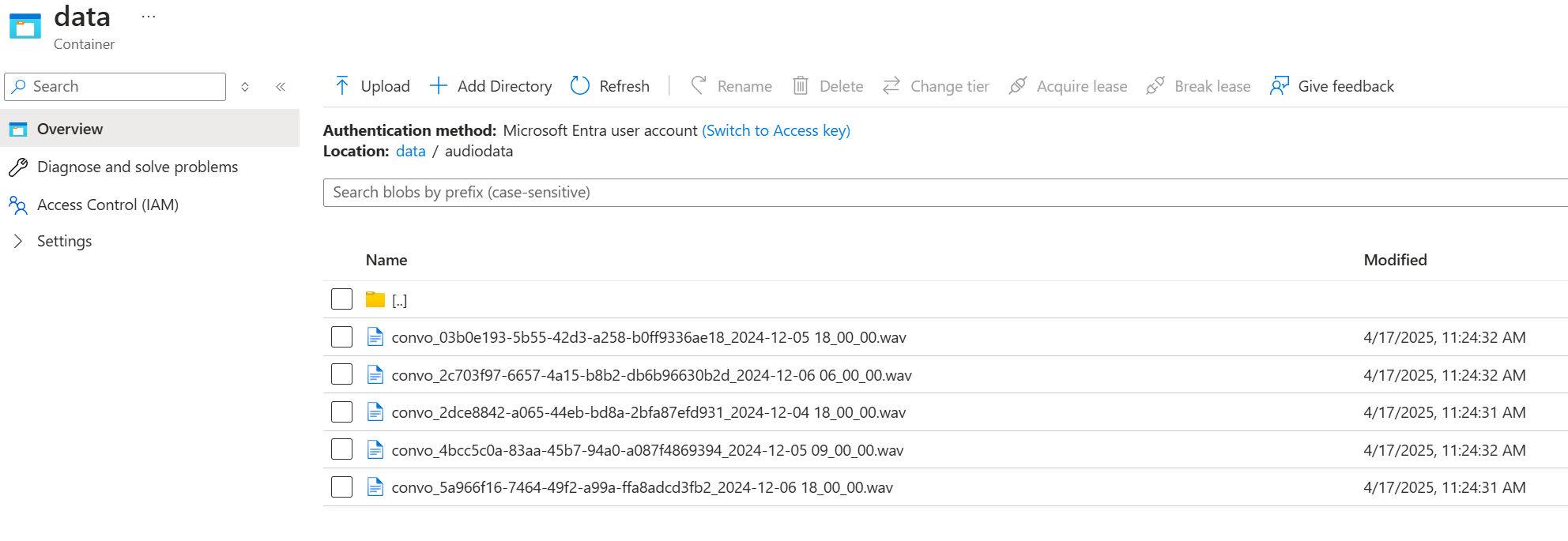This screenshot has width=1568, height=541.
Task: Open the container more options ellipsis
Action: point(149,17)
